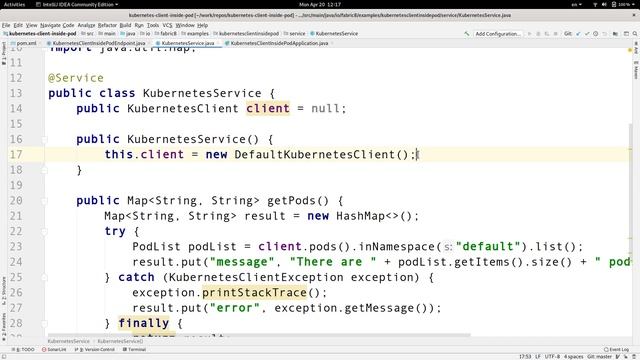This screenshot has height=360, width=640.
Task: Open the Refactor menu
Action: 107,25
